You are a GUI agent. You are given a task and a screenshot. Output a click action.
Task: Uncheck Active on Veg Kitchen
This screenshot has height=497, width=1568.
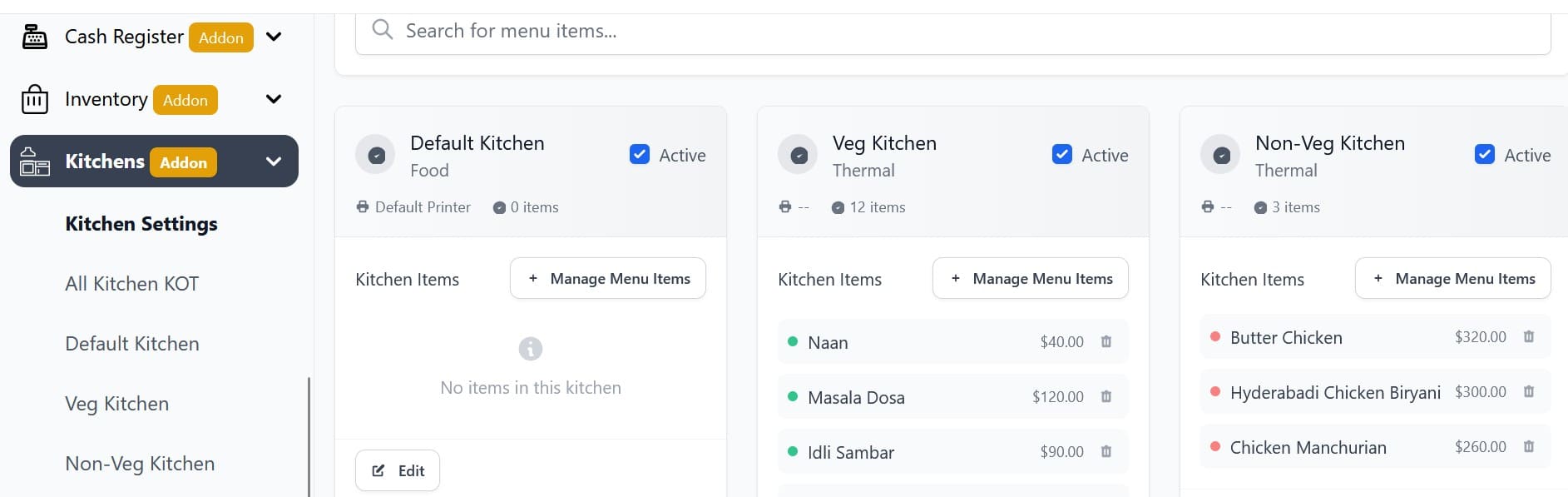click(1062, 154)
